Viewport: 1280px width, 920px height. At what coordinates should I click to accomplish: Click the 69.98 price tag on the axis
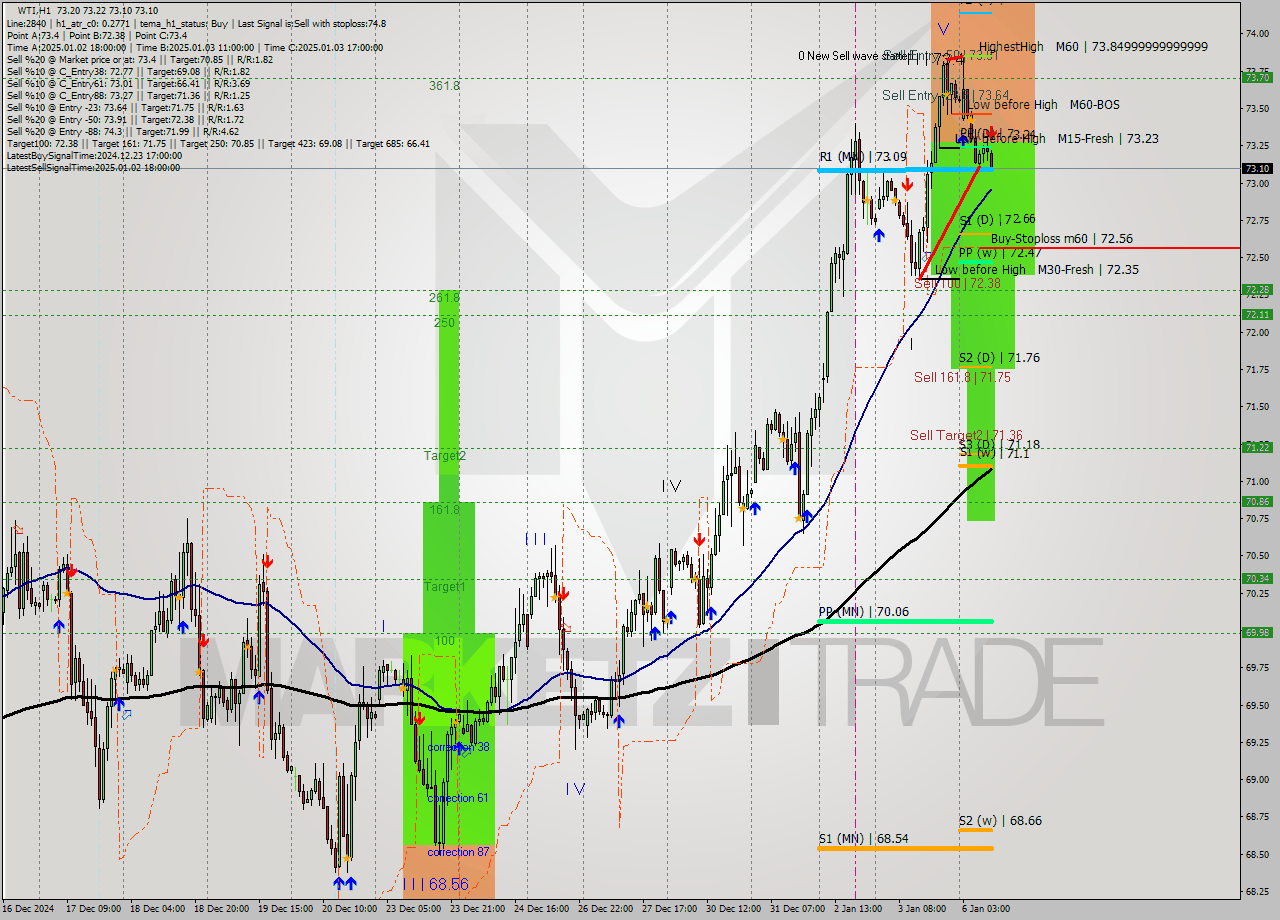click(x=1257, y=632)
